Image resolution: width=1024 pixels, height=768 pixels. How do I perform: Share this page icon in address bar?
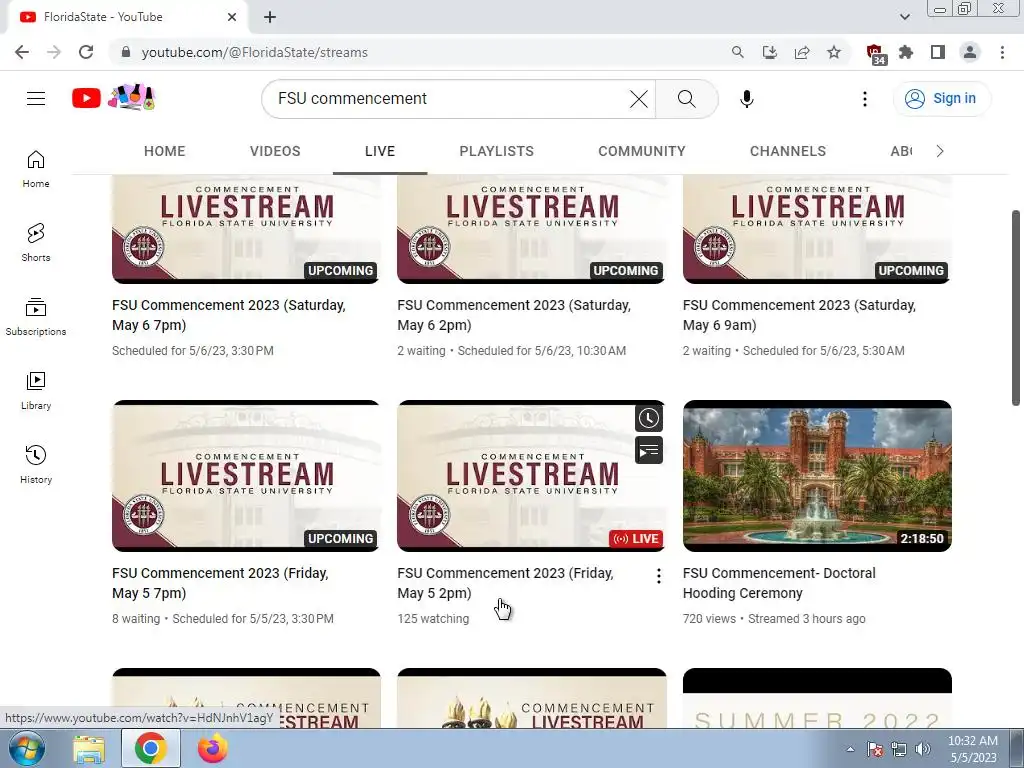[x=802, y=52]
